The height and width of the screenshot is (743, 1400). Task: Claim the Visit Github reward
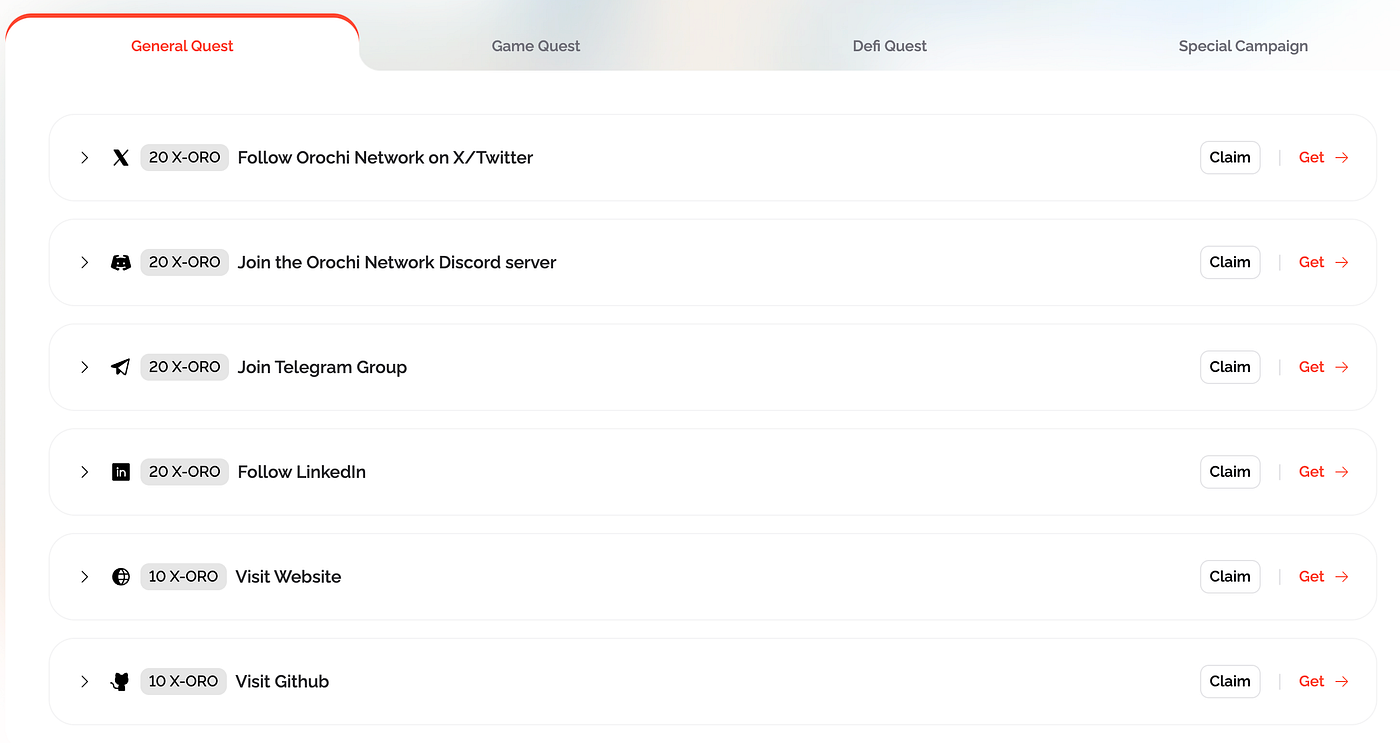pyautogui.click(x=1230, y=682)
